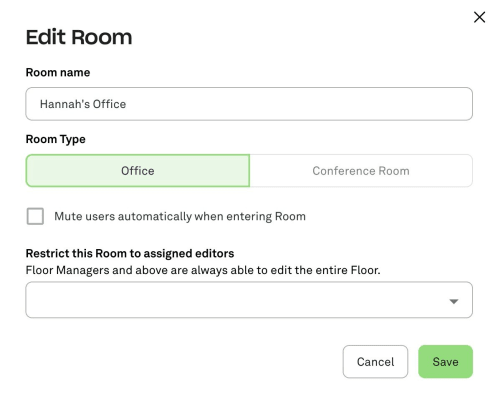Screen dimensions: 498x400
Task: Click the 'Restrict this Room to assigned editors' heading
Action: point(130,253)
